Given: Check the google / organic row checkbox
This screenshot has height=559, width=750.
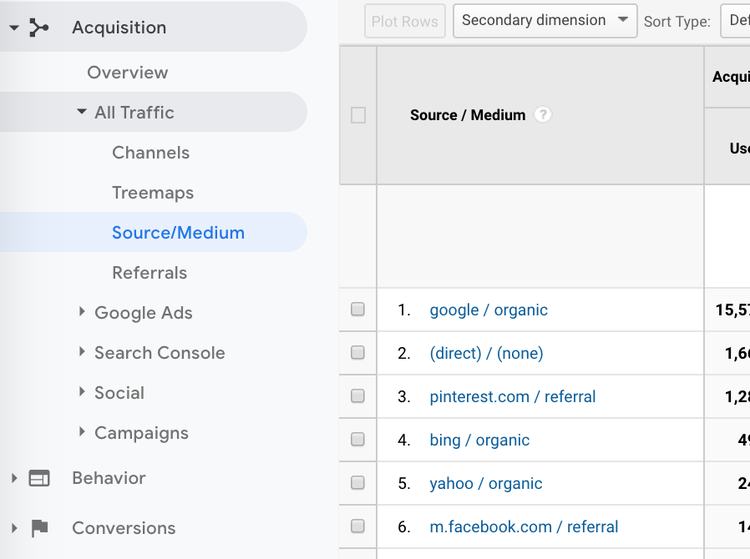Looking at the screenshot, I should coord(357,309).
